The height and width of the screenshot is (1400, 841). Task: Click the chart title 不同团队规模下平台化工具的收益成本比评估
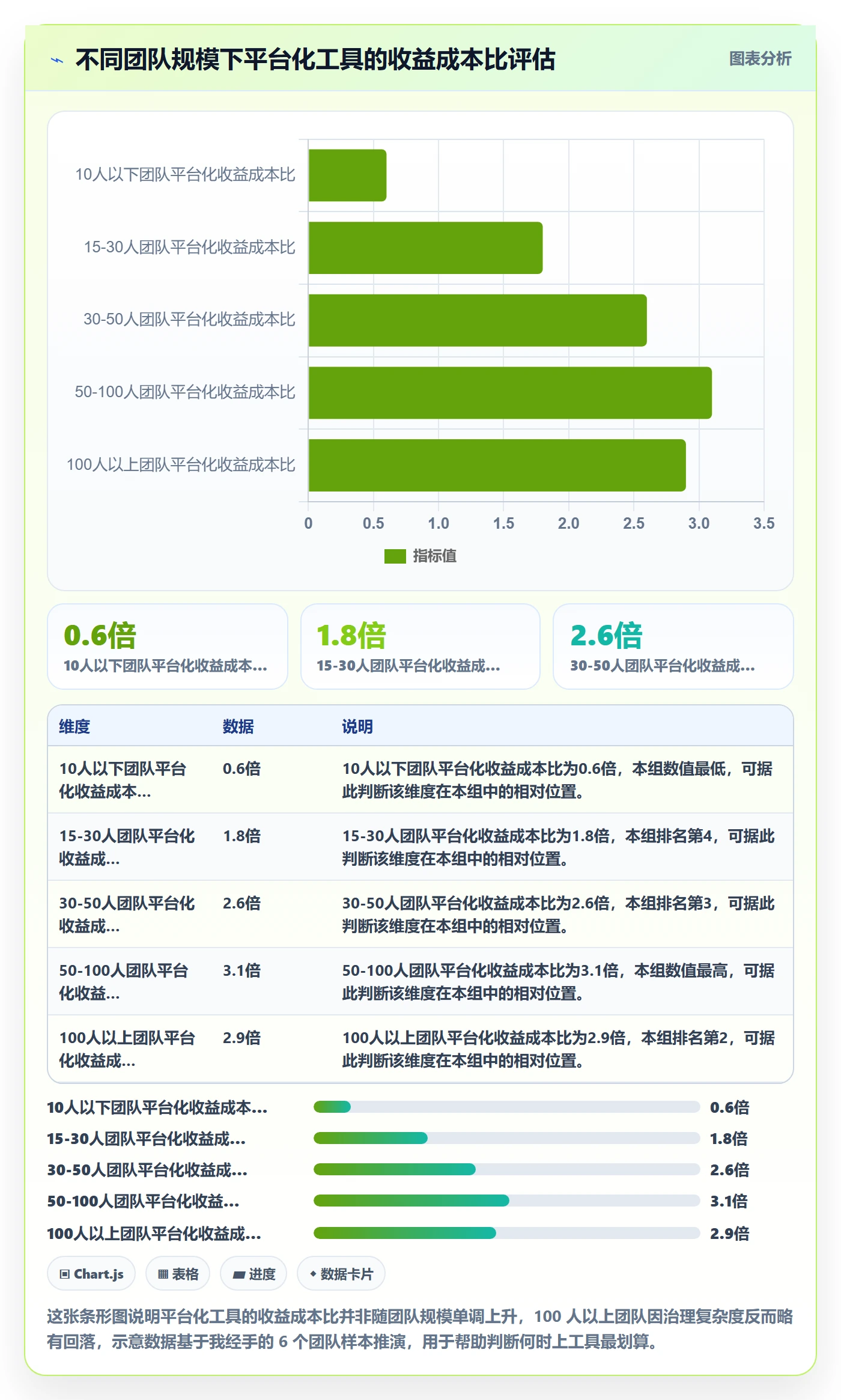(315, 59)
